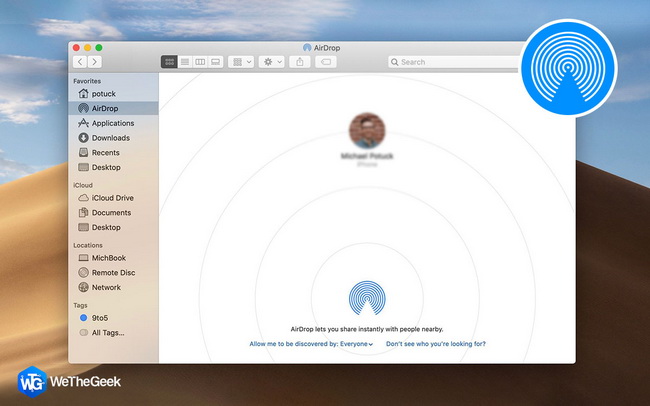Click the Edit Tags toolbar button
Image resolution: width=650 pixels, height=406 pixels.
pos(326,62)
